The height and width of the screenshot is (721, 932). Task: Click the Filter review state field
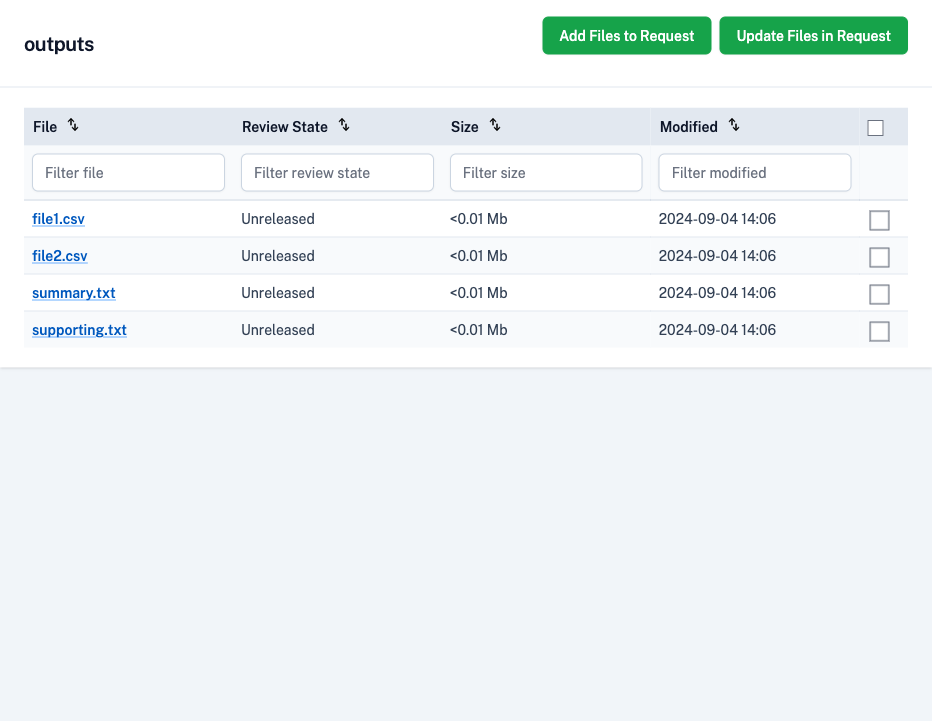[x=337, y=172]
